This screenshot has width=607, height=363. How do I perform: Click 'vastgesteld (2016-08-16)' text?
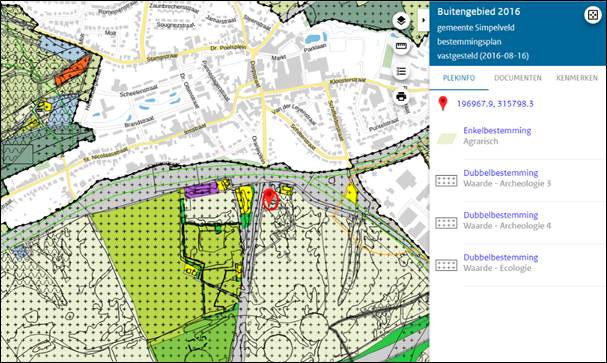pos(483,56)
